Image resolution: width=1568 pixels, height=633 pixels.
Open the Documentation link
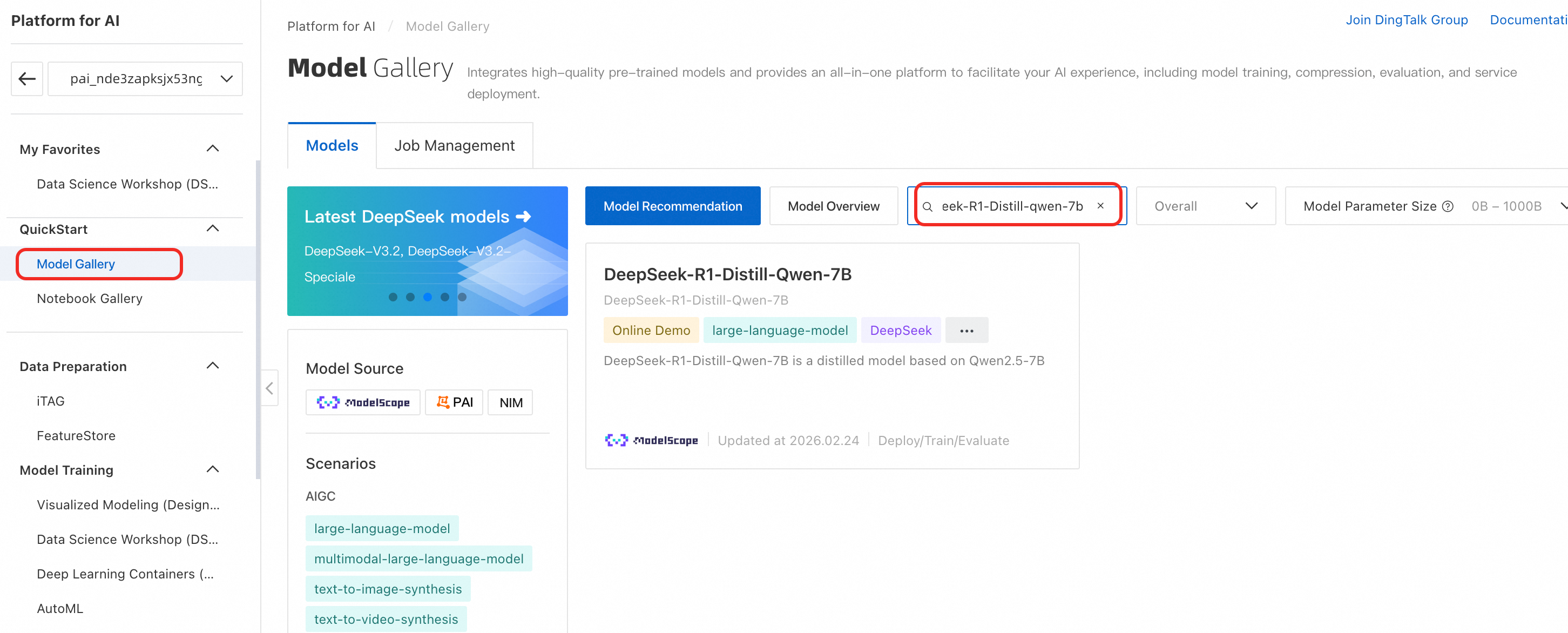[1529, 20]
